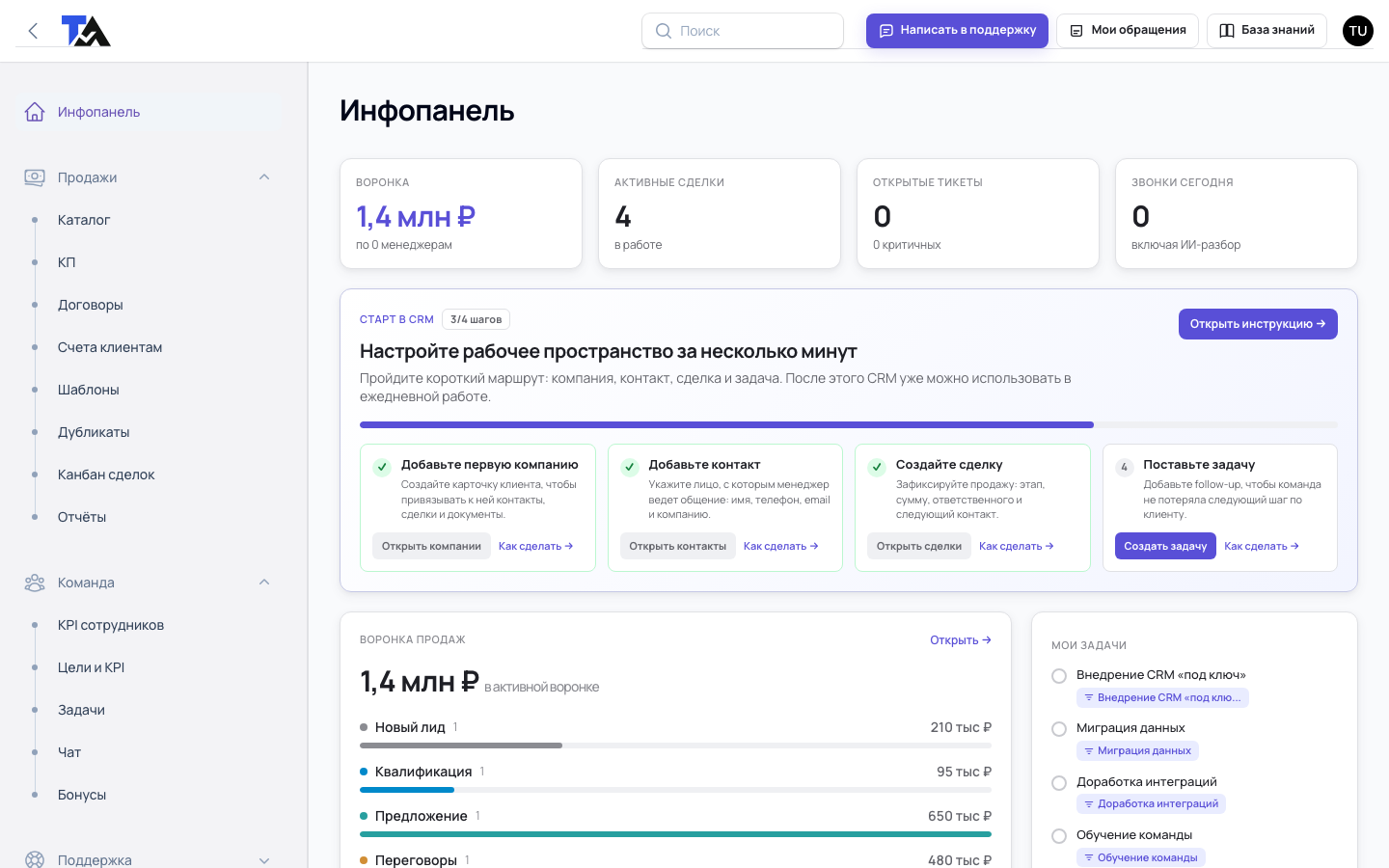Open Дубликаты in sidebar
This screenshot has height=868, width=1389.
(x=94, y=432)
